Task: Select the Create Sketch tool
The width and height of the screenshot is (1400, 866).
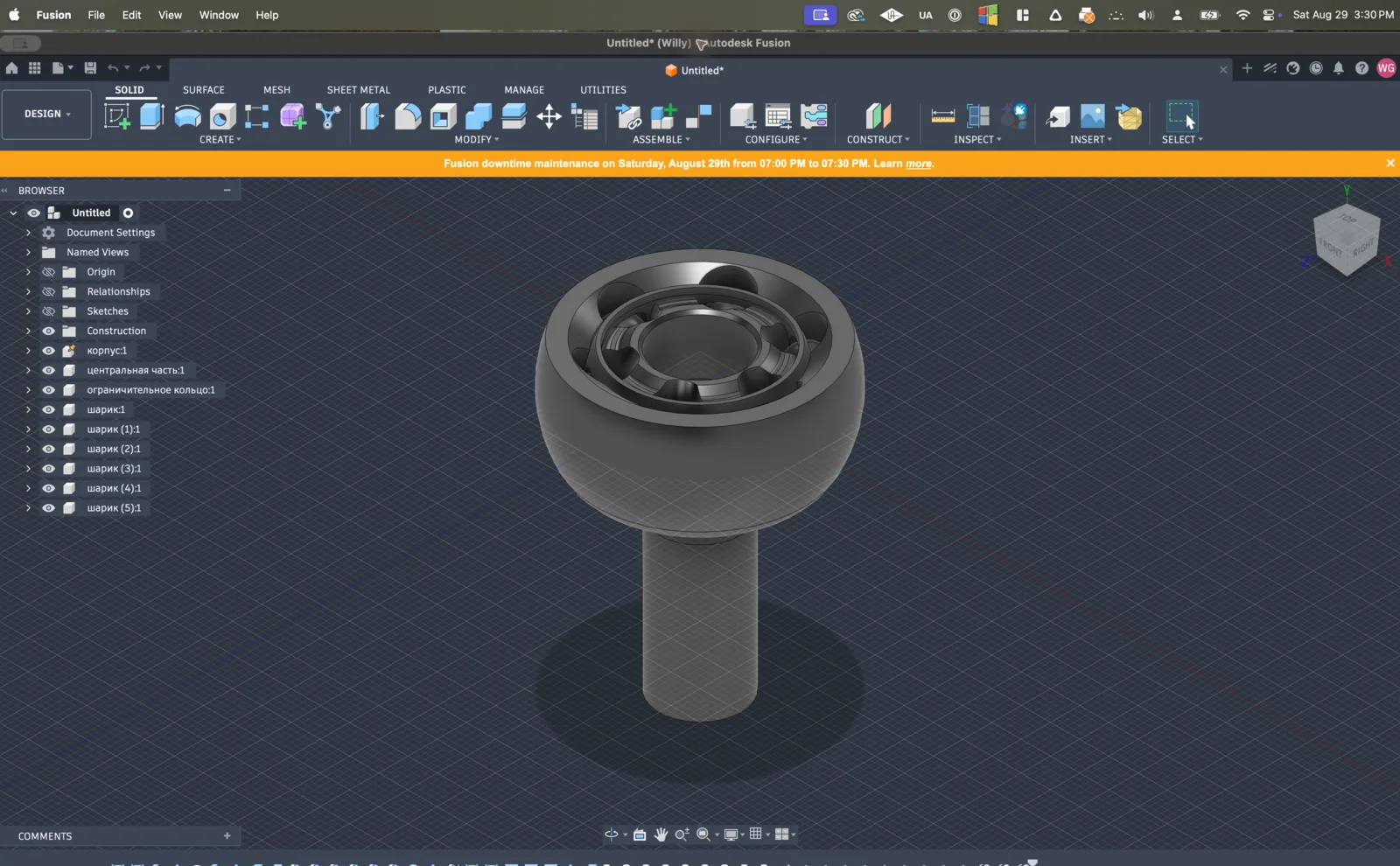Action: coord(117,116)
